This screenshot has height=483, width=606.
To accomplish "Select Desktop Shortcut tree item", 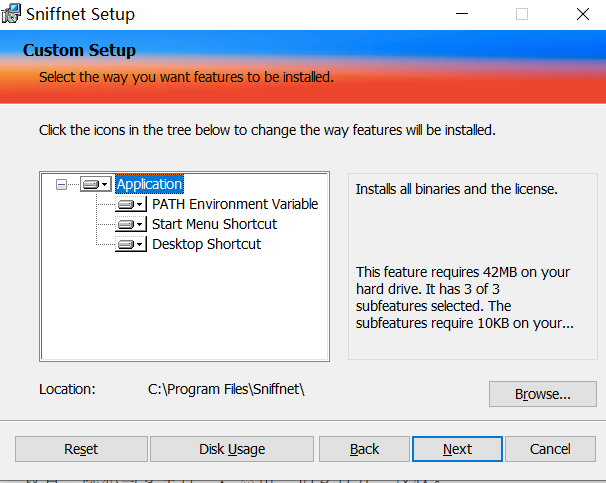I will pos(206,244).
